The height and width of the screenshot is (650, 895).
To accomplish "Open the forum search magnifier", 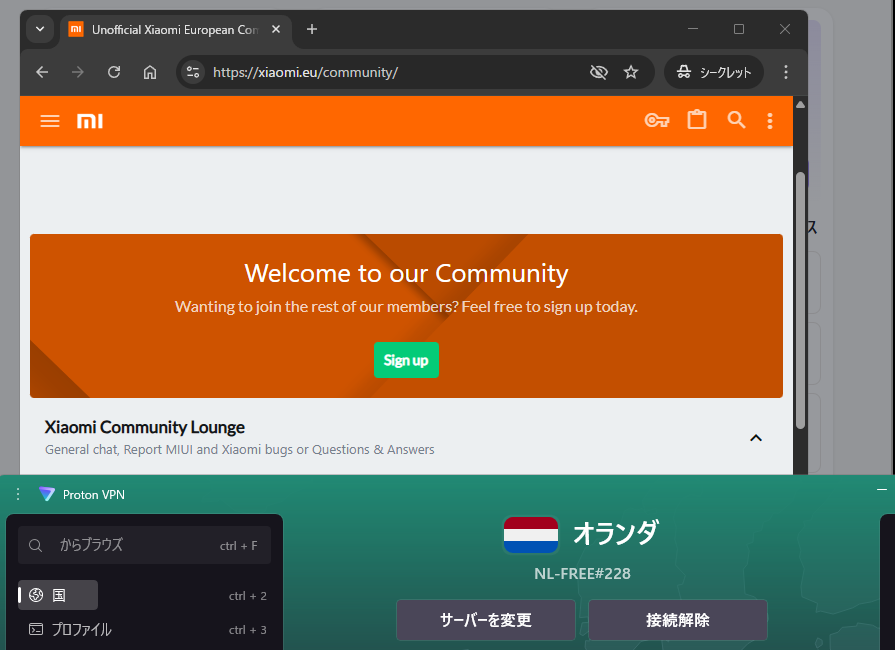I will coord(736,120).
